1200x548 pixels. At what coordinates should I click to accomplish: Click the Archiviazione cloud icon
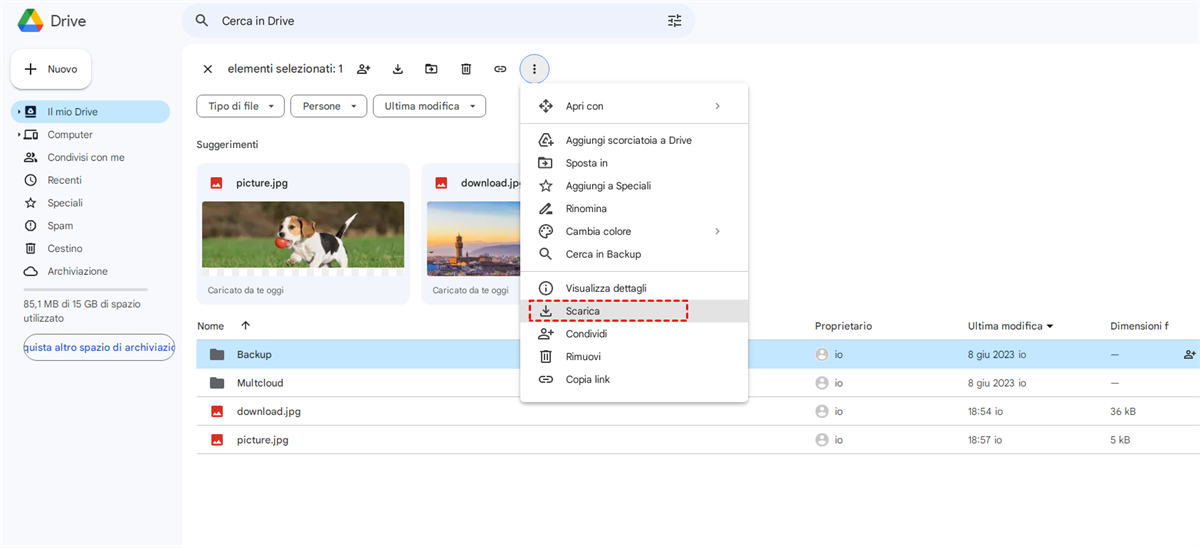click(30, 271)
